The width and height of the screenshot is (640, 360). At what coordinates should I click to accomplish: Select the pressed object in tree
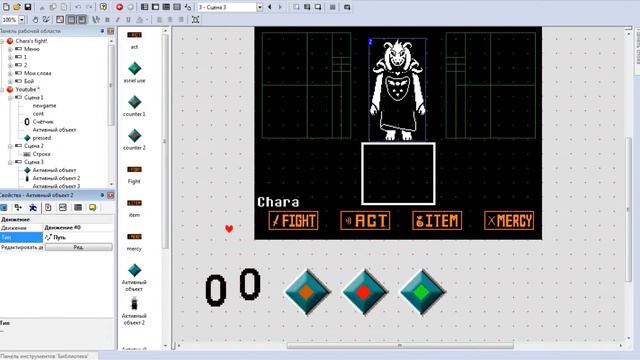[42, 138]
